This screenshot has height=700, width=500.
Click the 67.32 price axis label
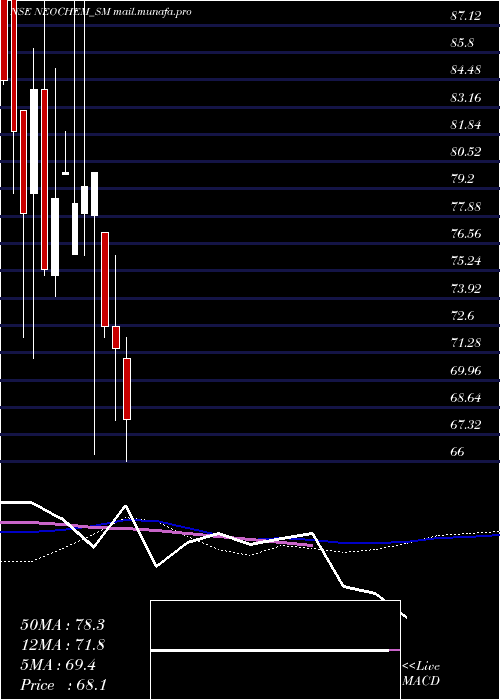click(466, 425)
